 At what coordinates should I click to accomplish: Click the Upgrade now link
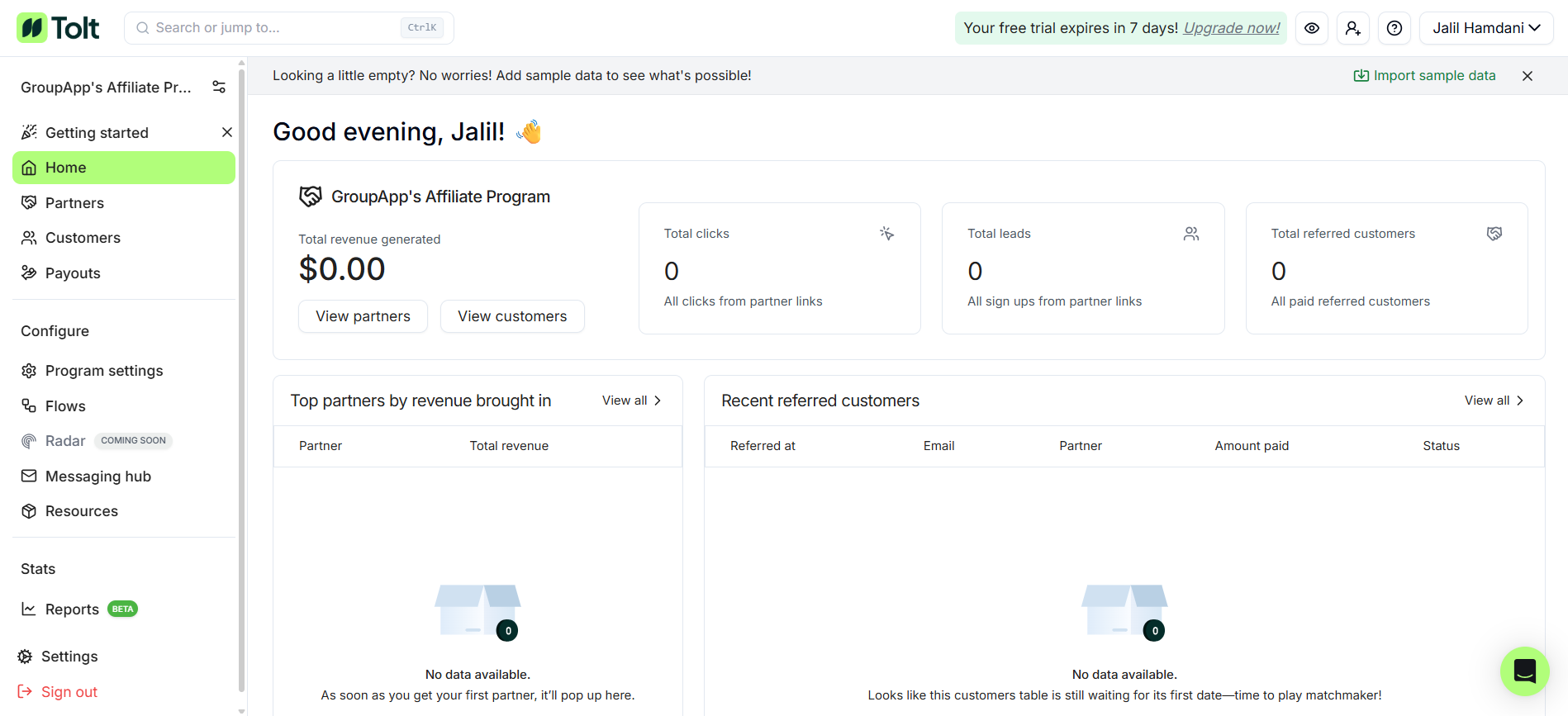(1232, 28)
